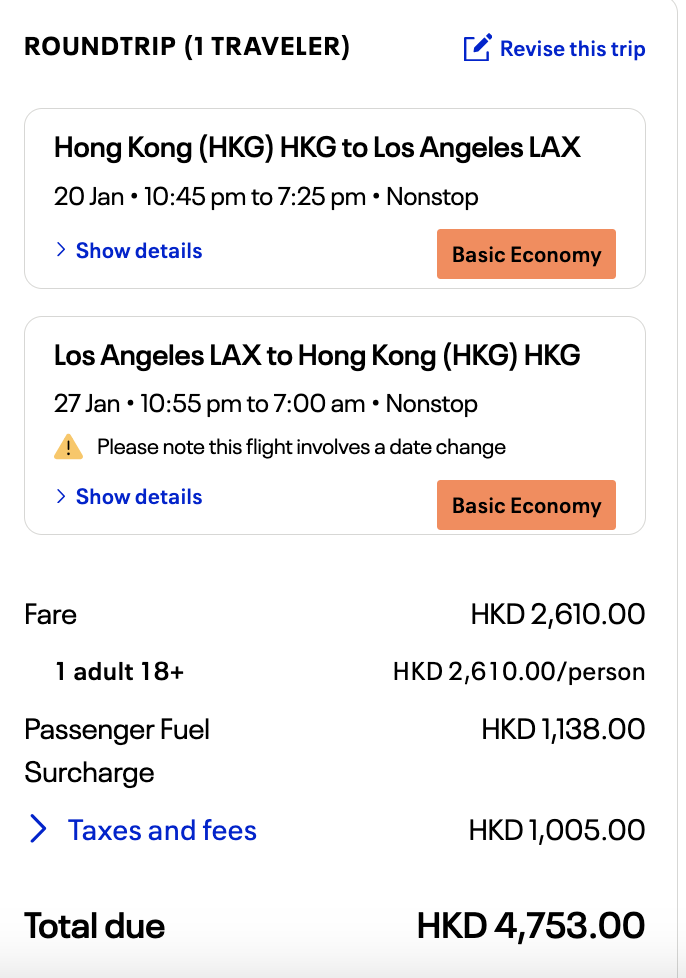Show details text for the 27 Jan flight
This screenshot has width=686, height=978.
point(139,497)
